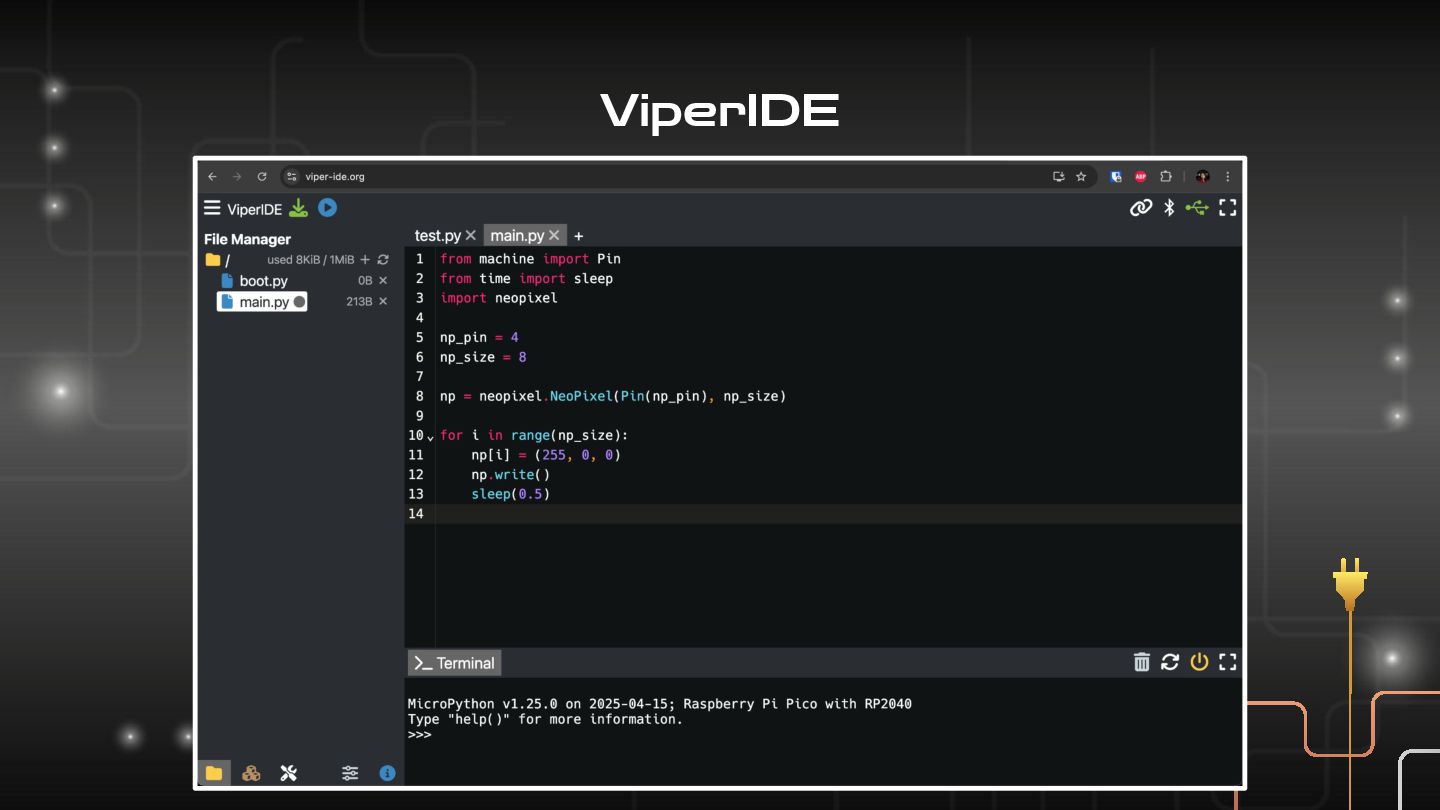Click the browser back arrow
The height and width of the screenshot is (810, 1440).
(212, 177)
